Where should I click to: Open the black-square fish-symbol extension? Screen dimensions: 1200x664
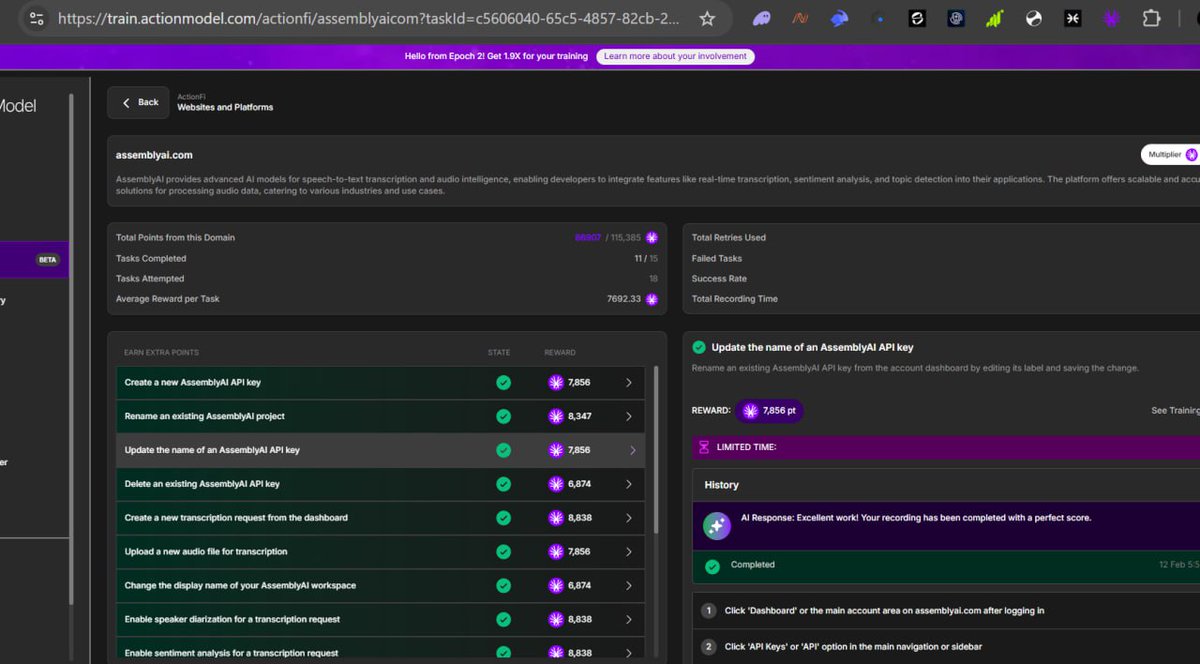1072,18
